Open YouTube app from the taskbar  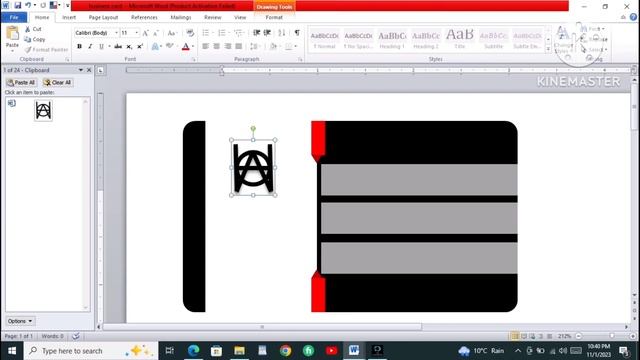point(331,351)
